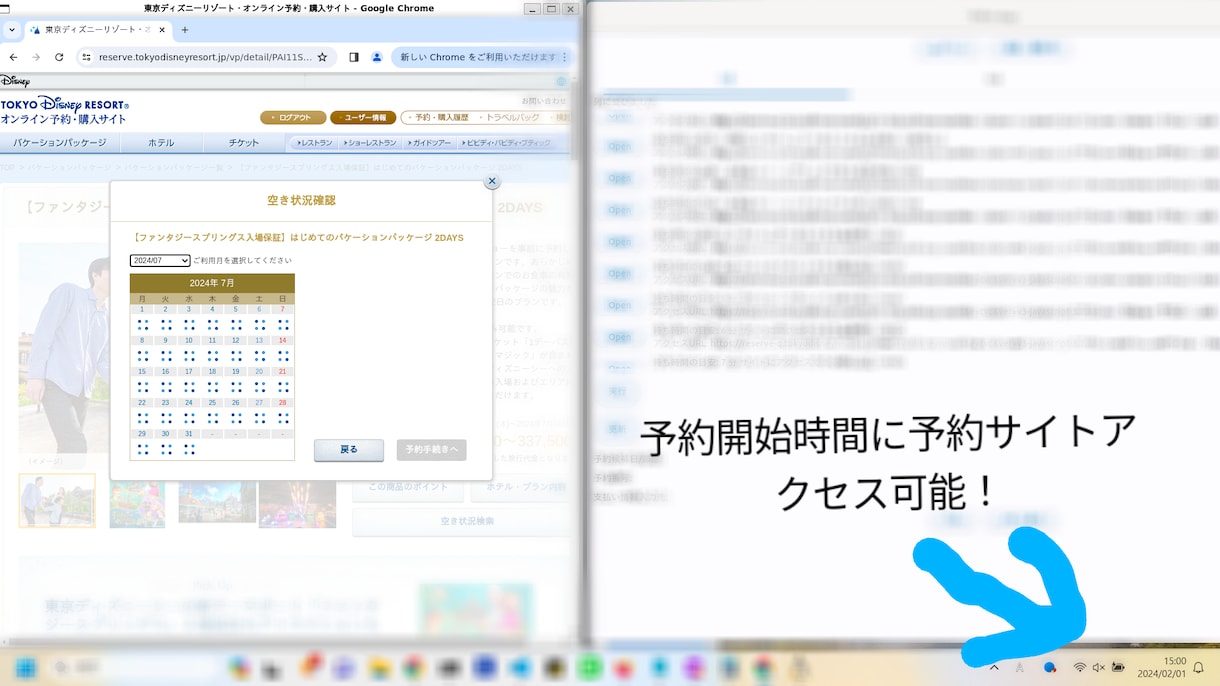Viewport: 1220px width, 686px height.
Task: Open ビビディ・バビディ・ブティック menu item
Action: click(x=507, y=143)
